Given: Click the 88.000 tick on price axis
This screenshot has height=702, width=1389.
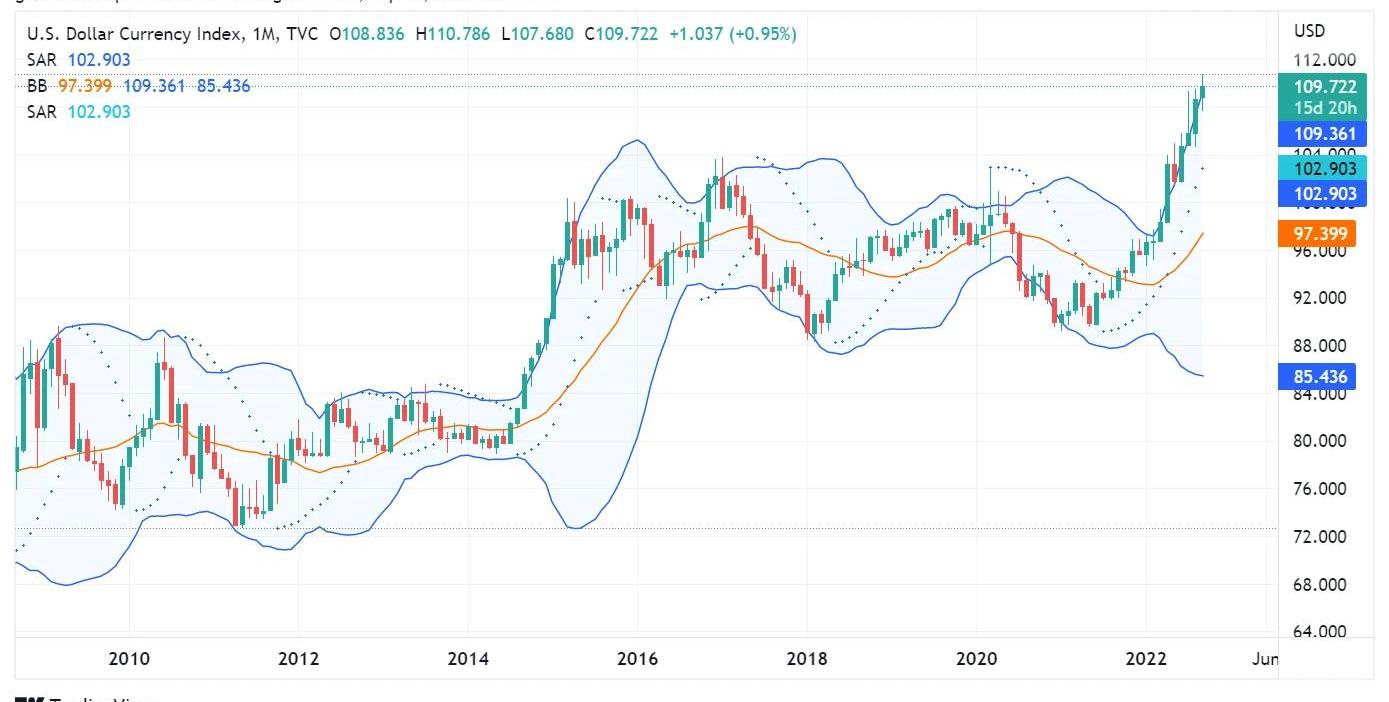Looking at the screenshot, I should [1319, 346].
